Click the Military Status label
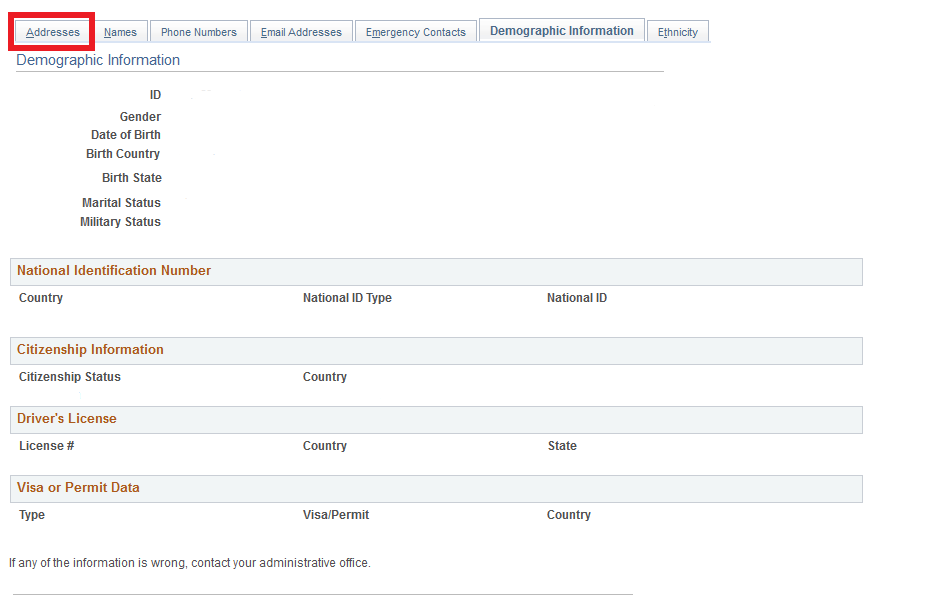 [120, 222]
